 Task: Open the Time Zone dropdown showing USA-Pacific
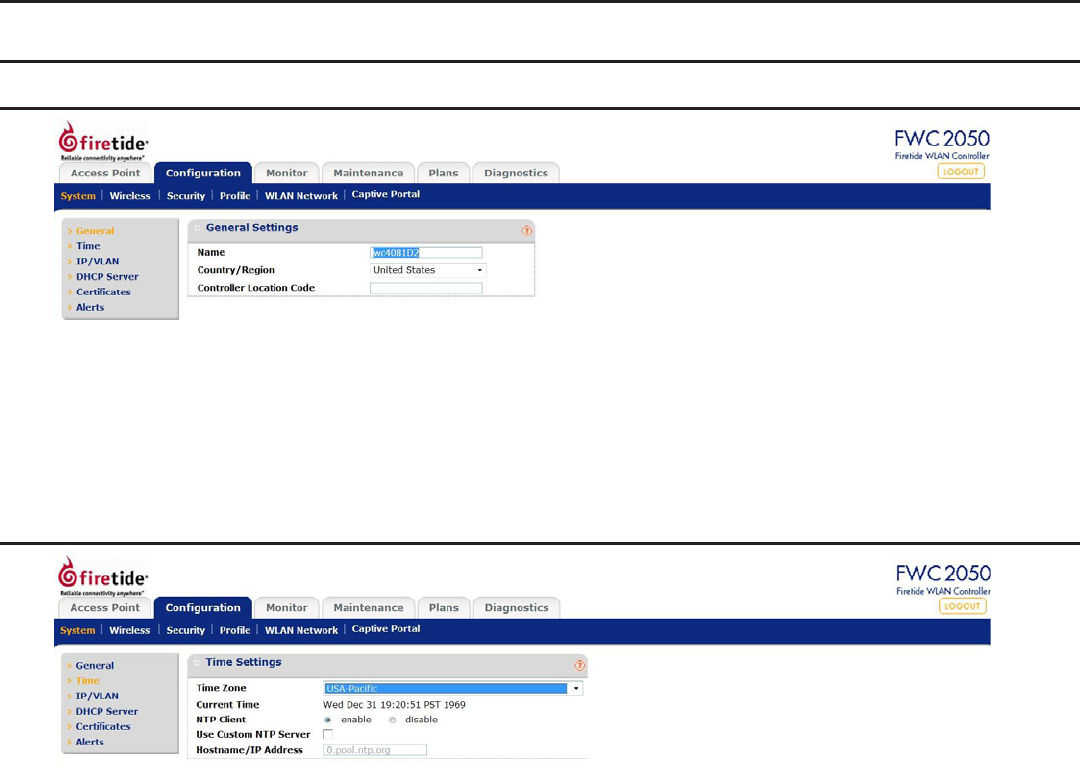(453, 688)
